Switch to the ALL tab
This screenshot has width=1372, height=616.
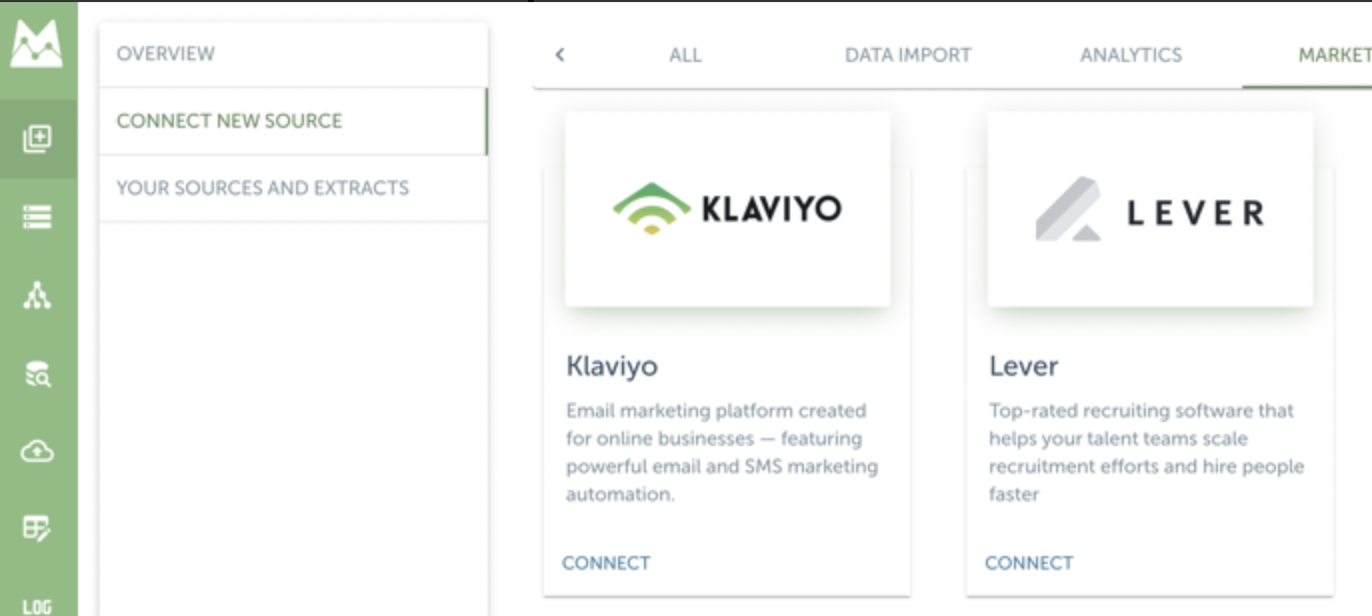[x=685, y=55]
